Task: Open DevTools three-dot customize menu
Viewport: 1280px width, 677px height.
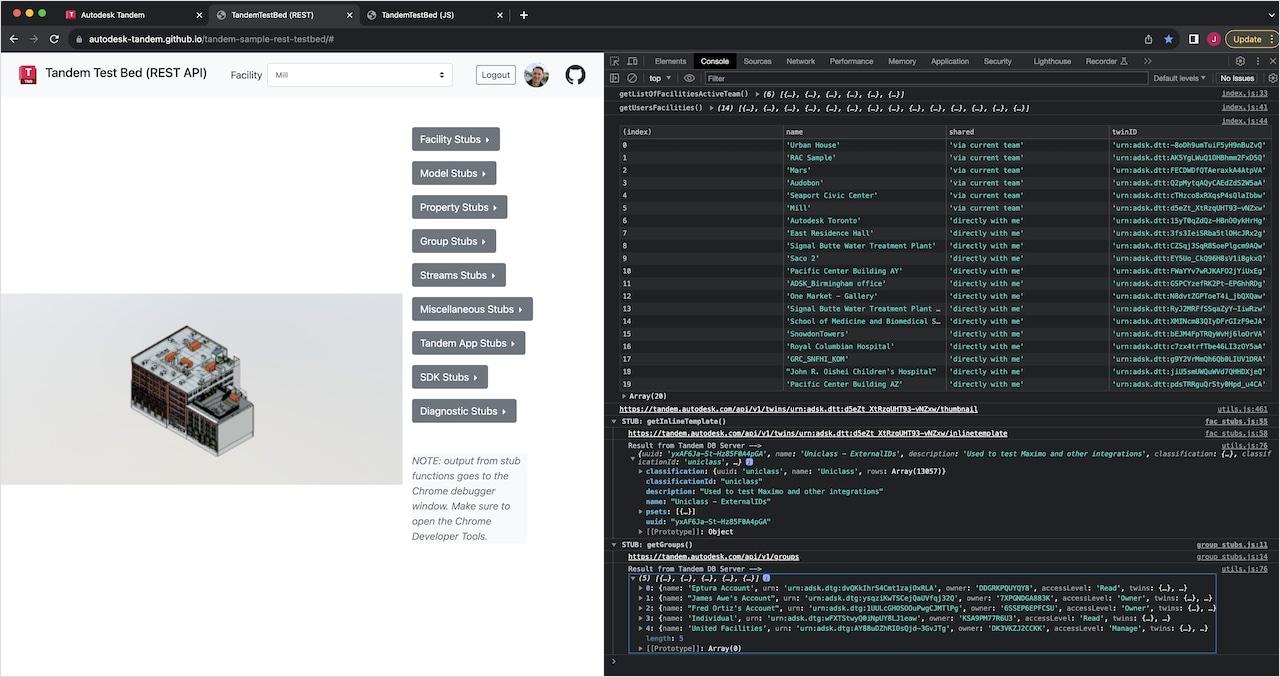Action: (1258, 61)
